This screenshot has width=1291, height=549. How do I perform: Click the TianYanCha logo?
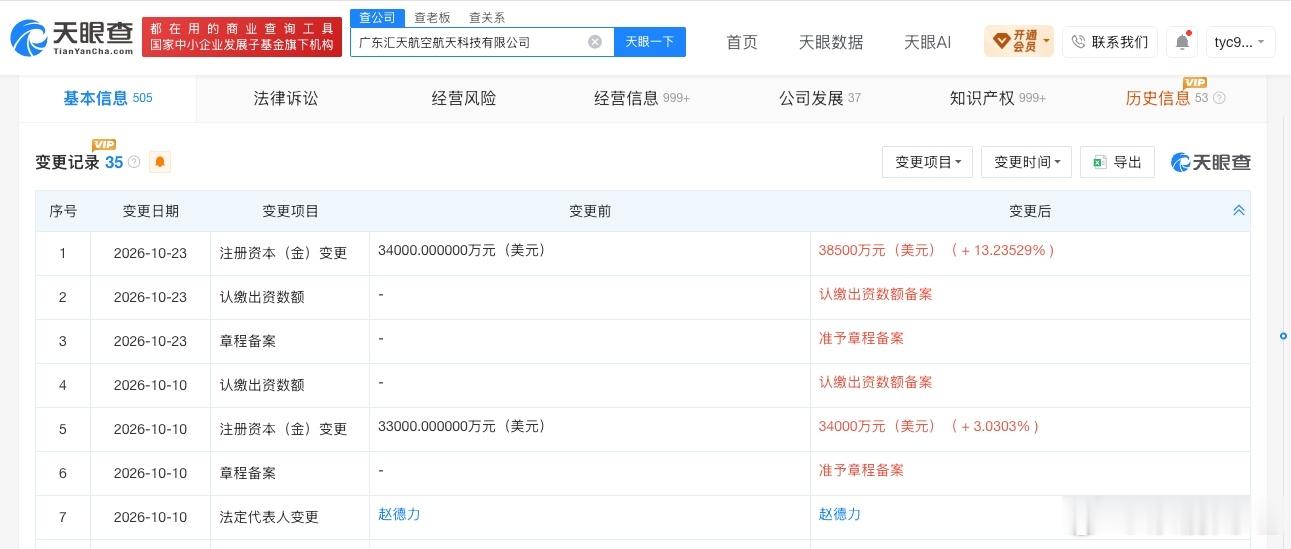click(72, 39)
